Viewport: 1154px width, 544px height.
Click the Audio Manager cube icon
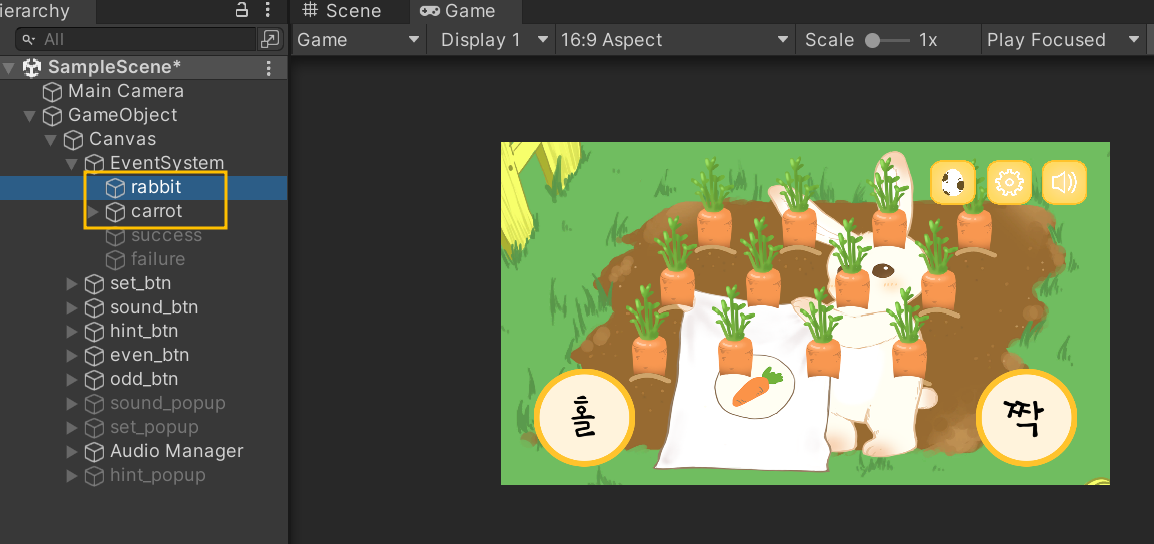pyautogui.click(x=94, y=452)
